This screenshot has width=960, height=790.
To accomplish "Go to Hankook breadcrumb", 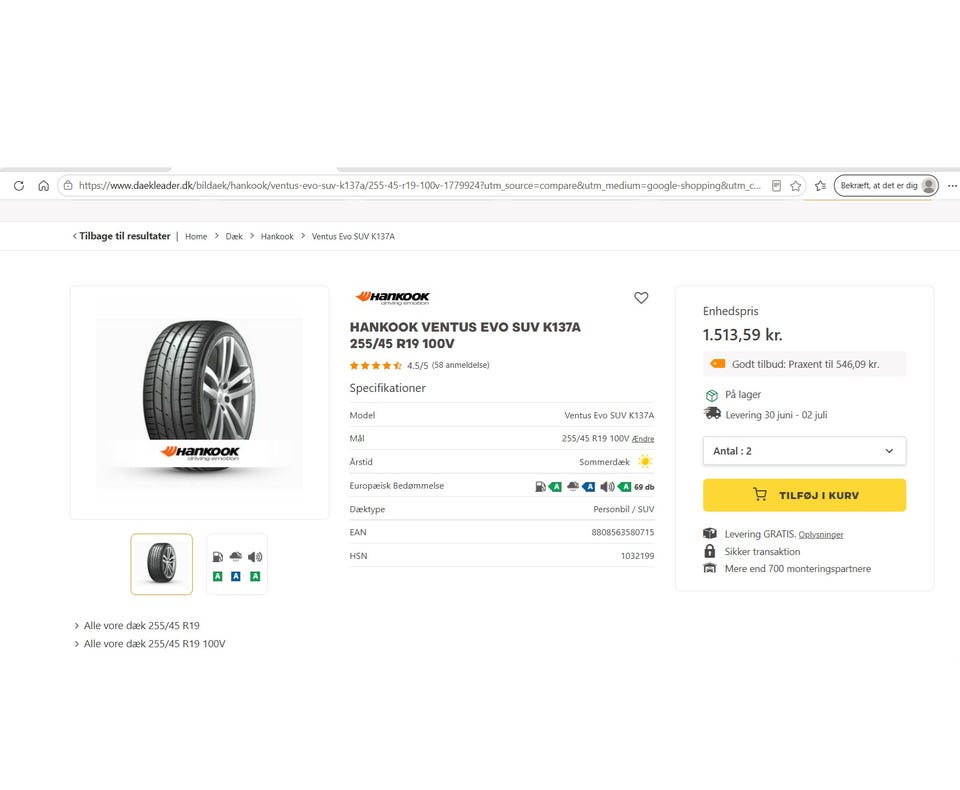I will (277, 236).
